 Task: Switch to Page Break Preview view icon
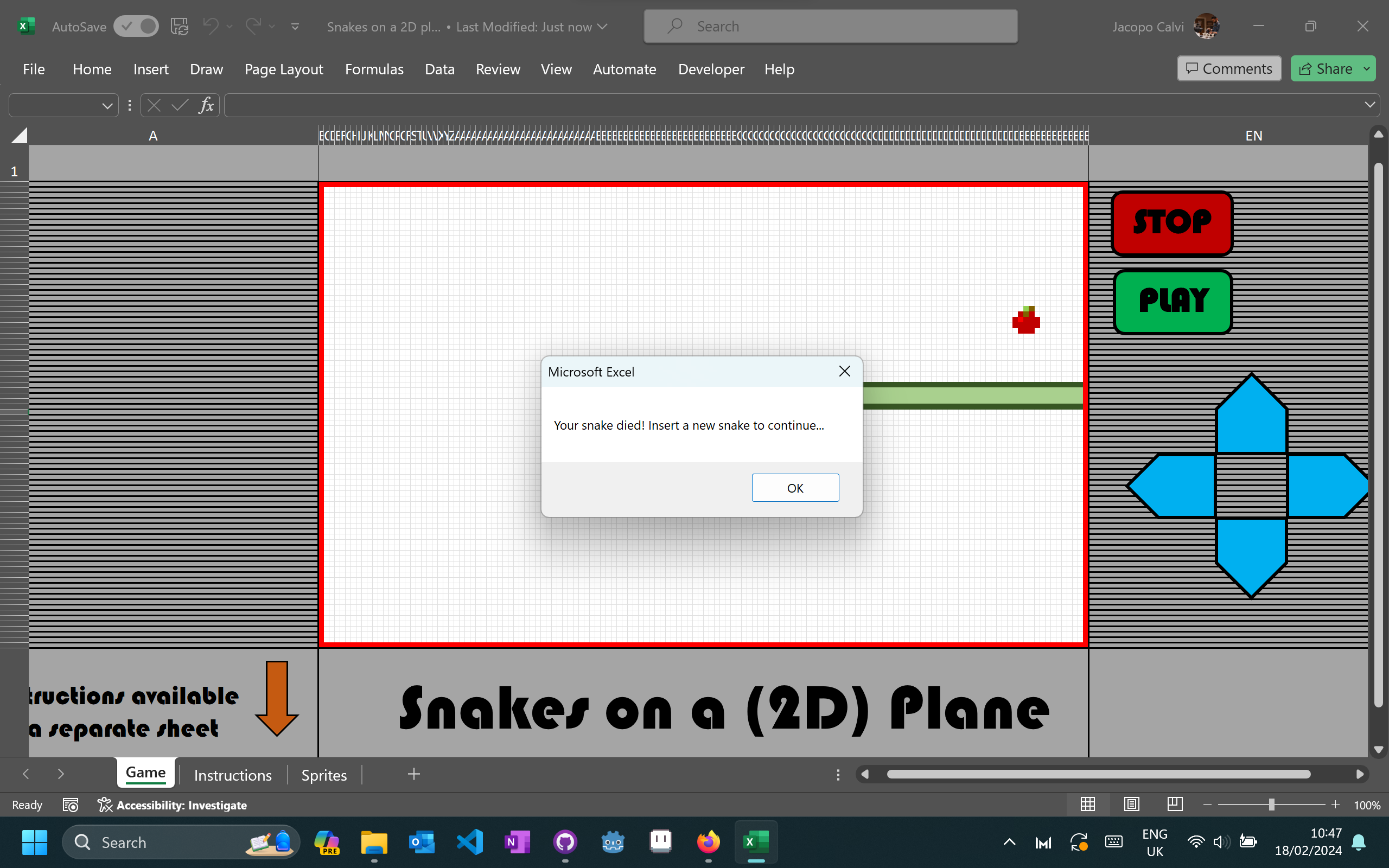pos(1174,805)
